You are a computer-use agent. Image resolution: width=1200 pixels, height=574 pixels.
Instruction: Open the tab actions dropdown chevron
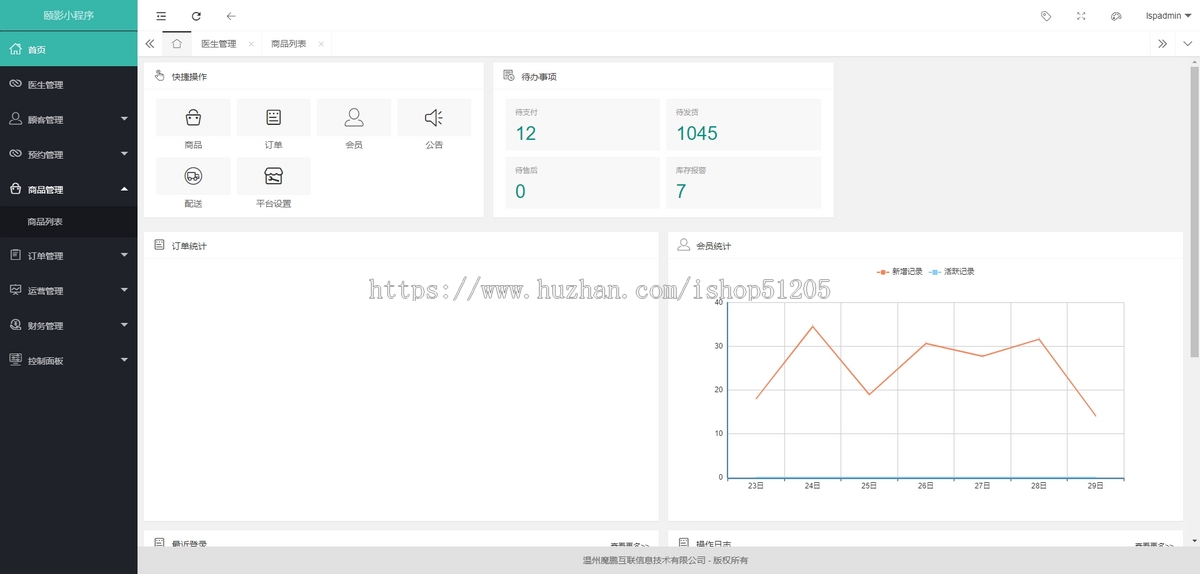tap(1187, 44)
